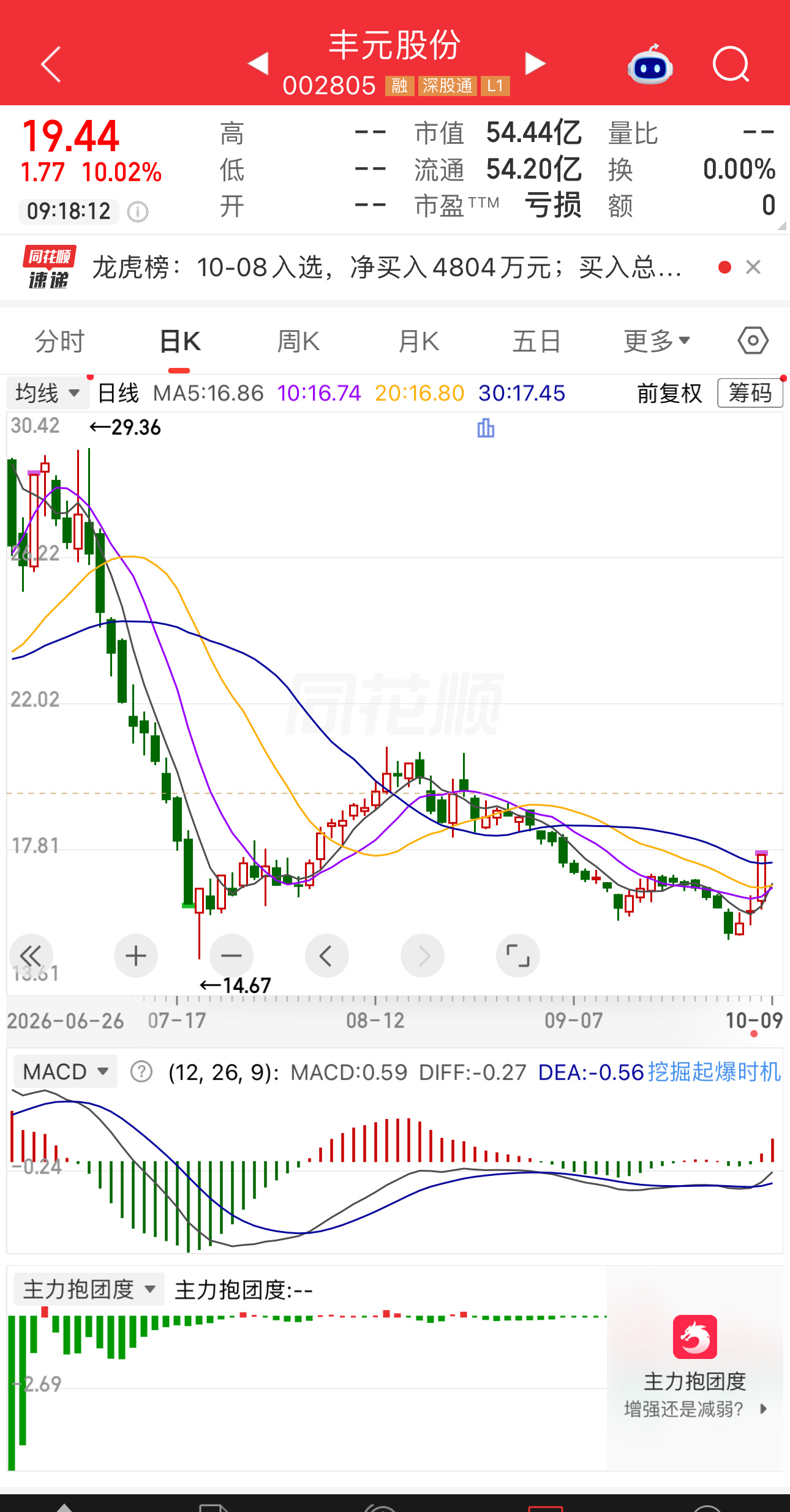Zoom out the K-line chart with minus

pos(231,956)
